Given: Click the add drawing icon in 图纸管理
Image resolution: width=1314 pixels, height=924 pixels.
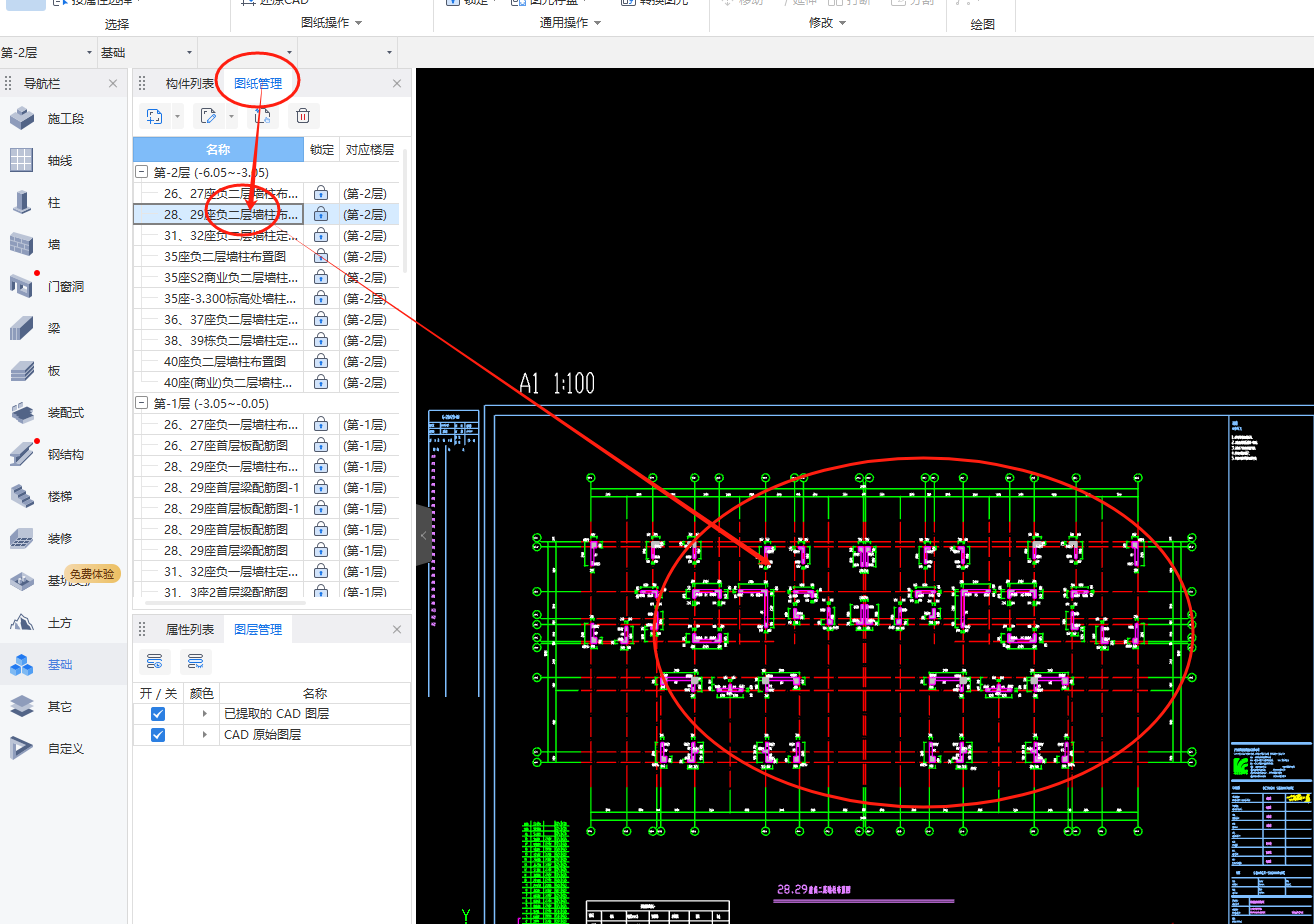Looking at the screenshot, I should tap(155, 116).
